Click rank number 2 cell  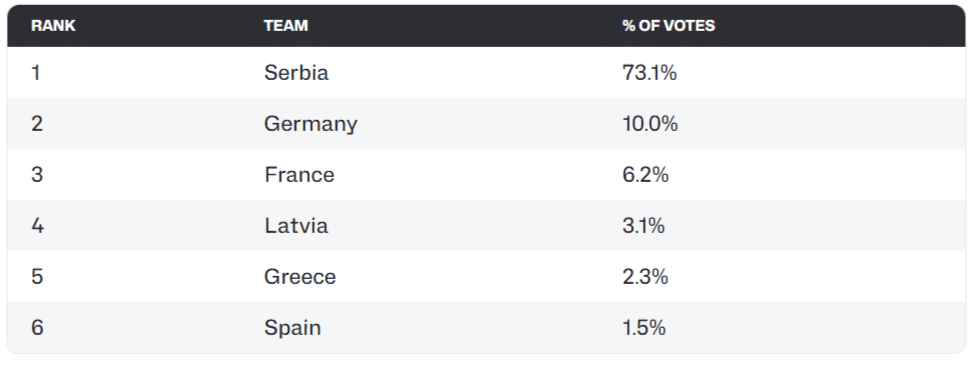click(x=37, y=124)
